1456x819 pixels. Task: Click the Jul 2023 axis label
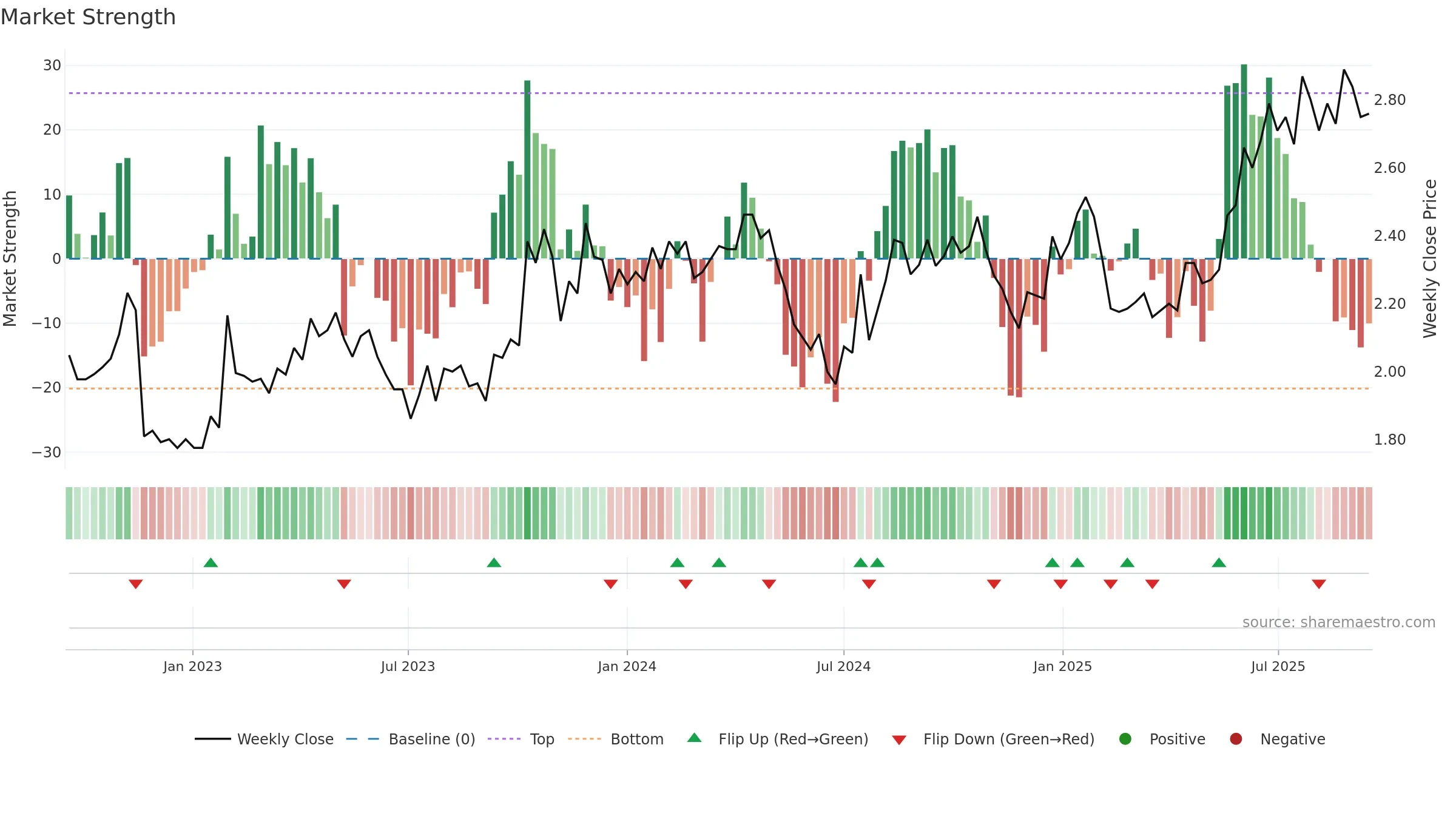pyautogui.click(x=408, y=667)
